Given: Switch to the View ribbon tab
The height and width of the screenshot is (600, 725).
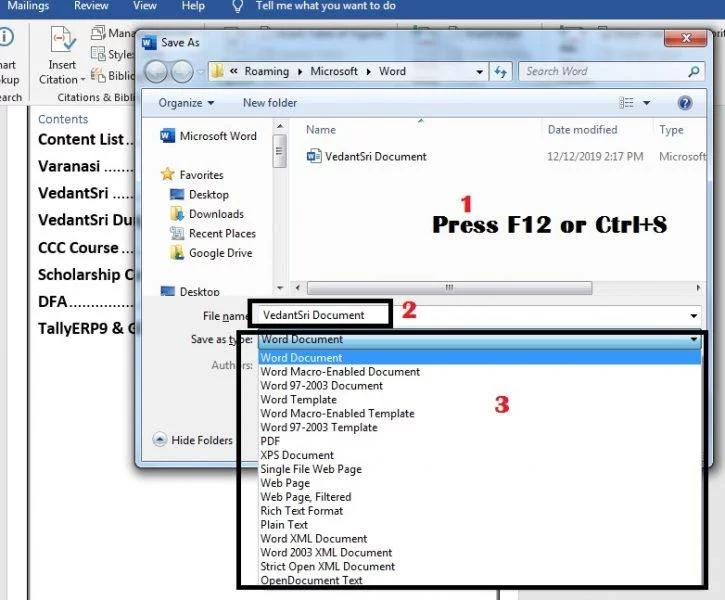Looking at the screenshot, I should click(x=145, y=6).
